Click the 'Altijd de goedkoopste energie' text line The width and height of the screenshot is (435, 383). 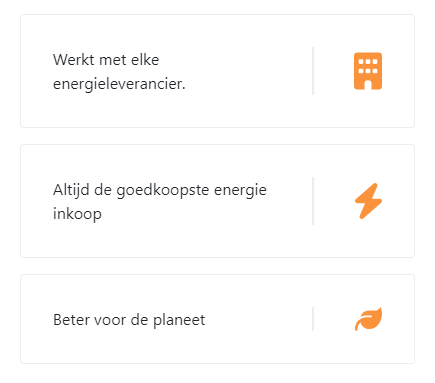160,191
